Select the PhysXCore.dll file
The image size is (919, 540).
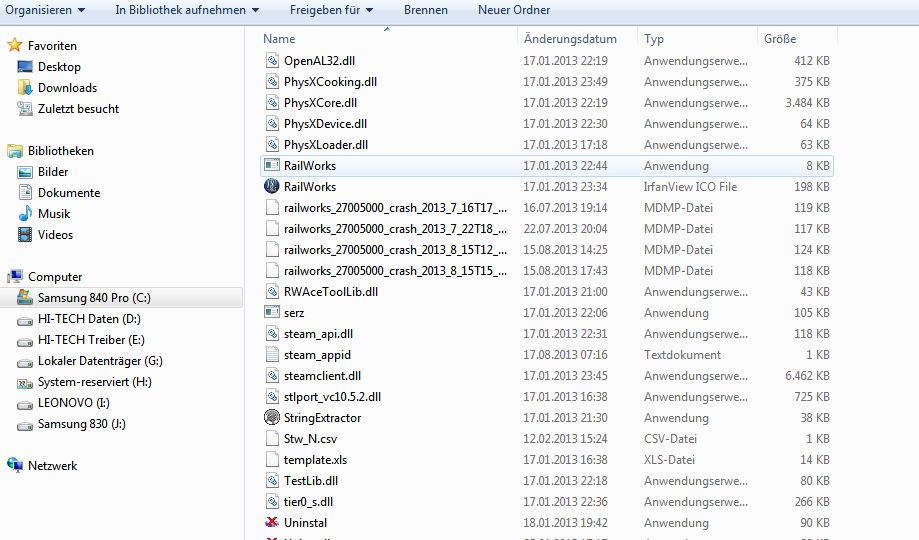[x=320, y=103]
